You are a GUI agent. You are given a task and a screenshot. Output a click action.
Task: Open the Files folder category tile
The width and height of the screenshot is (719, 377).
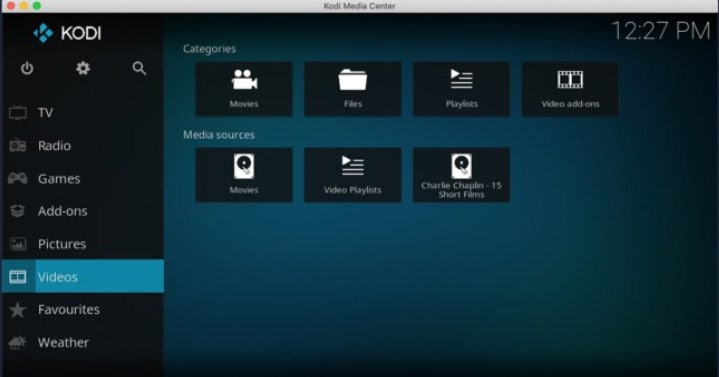point(353,89)
